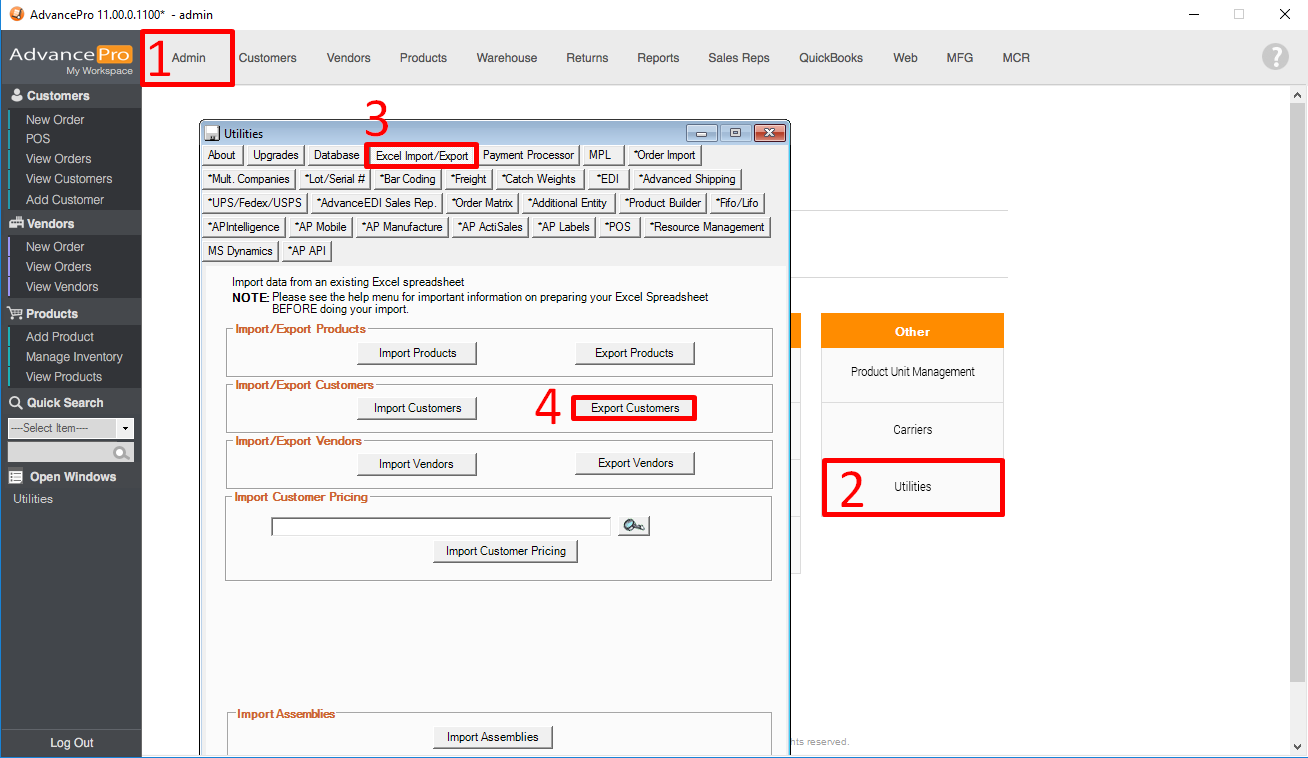This screenshot has height=758, width=1308.
Task: Click the customer pricing file path field
Action: [441, 527]
